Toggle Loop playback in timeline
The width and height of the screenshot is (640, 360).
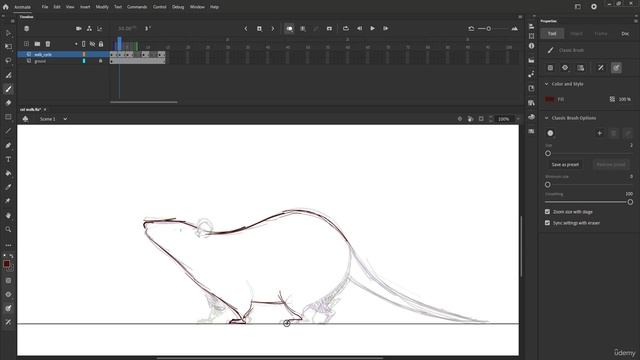pos(346,29)
